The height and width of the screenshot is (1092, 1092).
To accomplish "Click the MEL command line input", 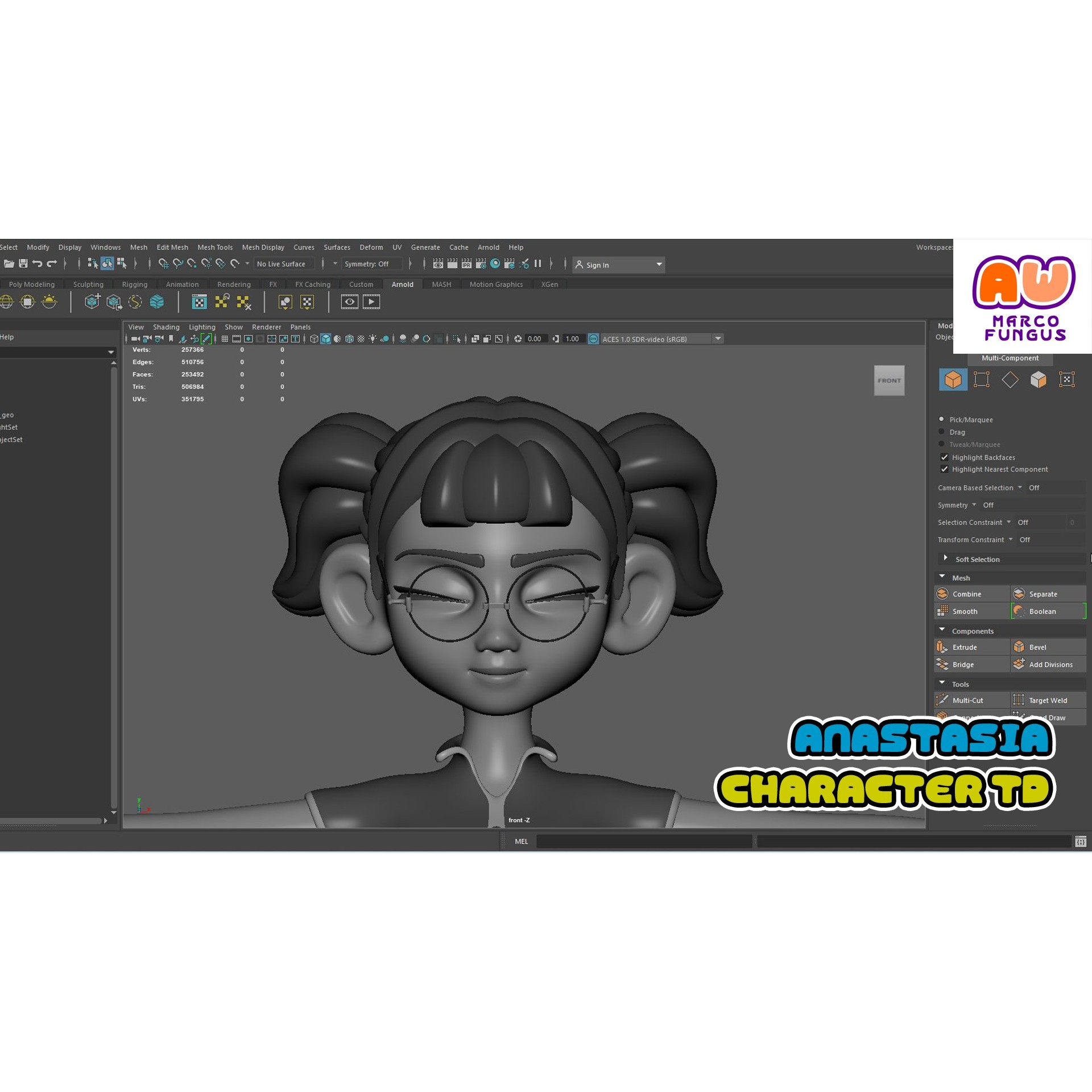I will point(644,842).
